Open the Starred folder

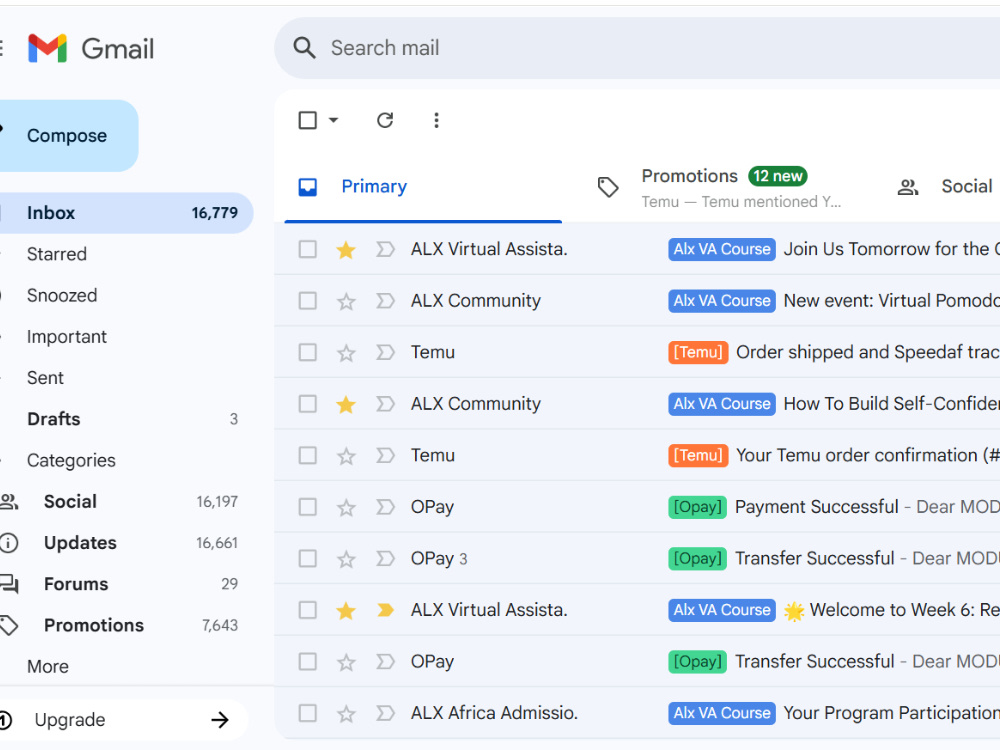[x=57, y=254]
